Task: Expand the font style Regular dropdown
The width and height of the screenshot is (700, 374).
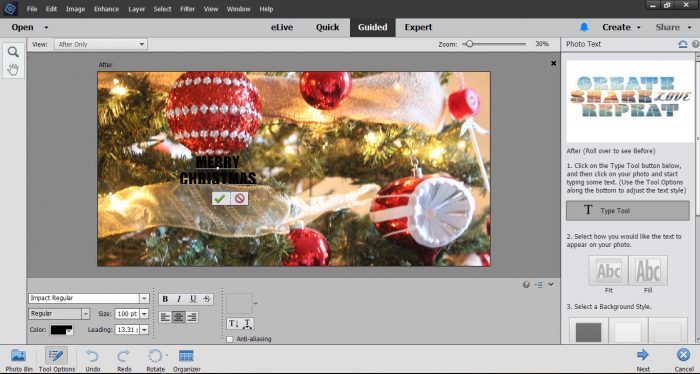Action: (85, 314)
